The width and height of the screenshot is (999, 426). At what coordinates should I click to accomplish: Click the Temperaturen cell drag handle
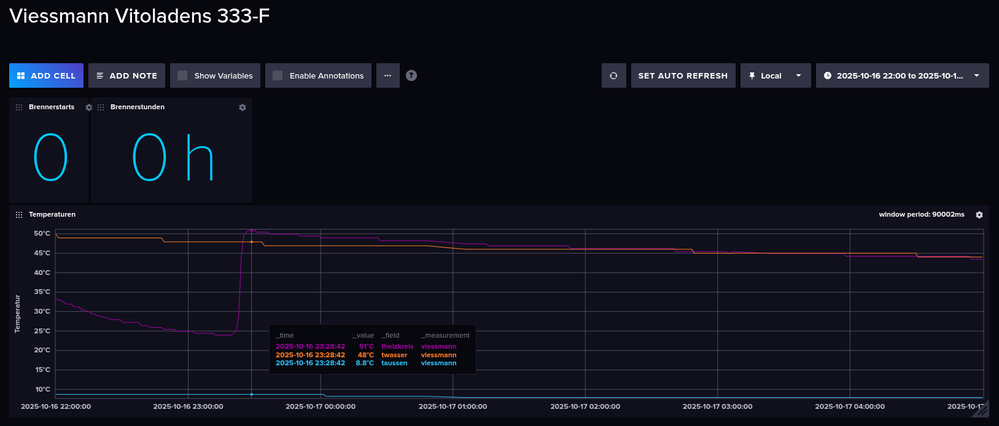pos(19,215)
